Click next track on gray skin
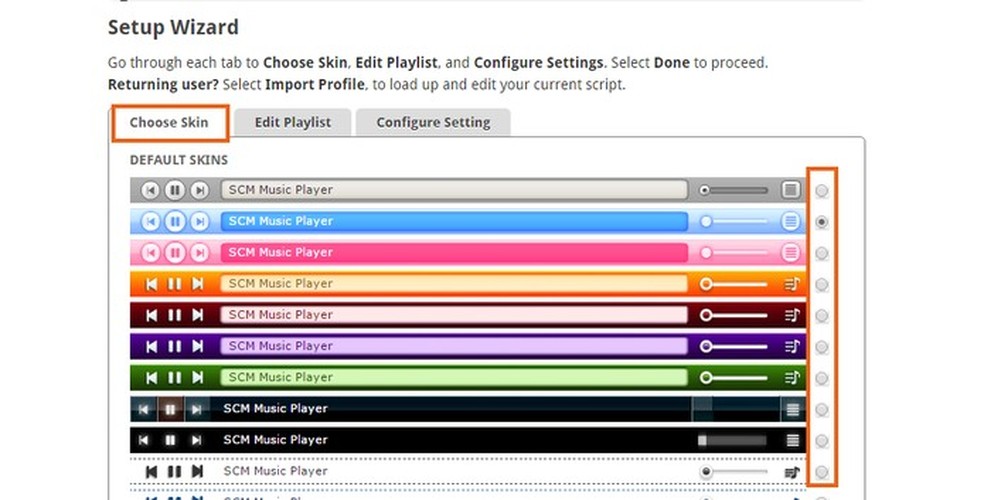 pyautogui.click(x=200, y=190)
